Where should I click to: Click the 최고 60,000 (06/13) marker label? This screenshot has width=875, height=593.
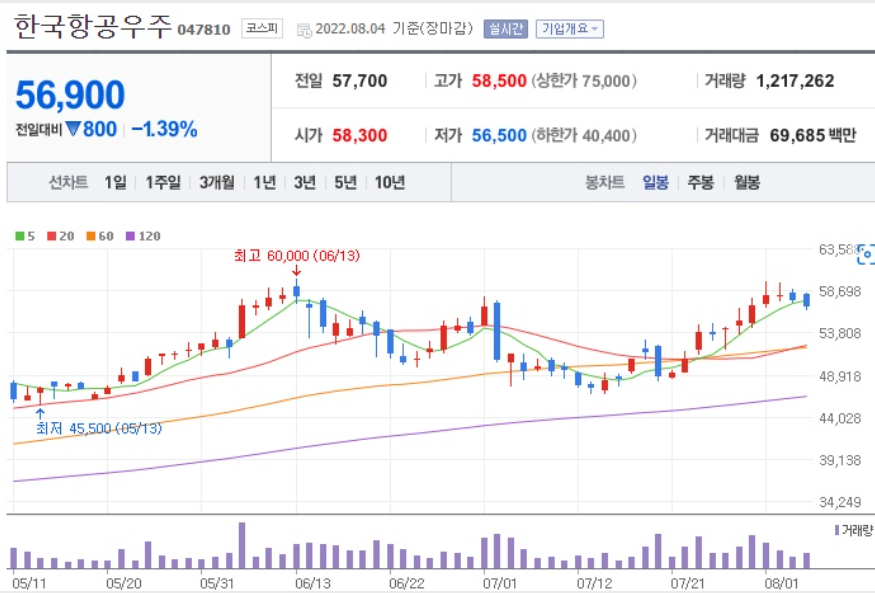297,255
